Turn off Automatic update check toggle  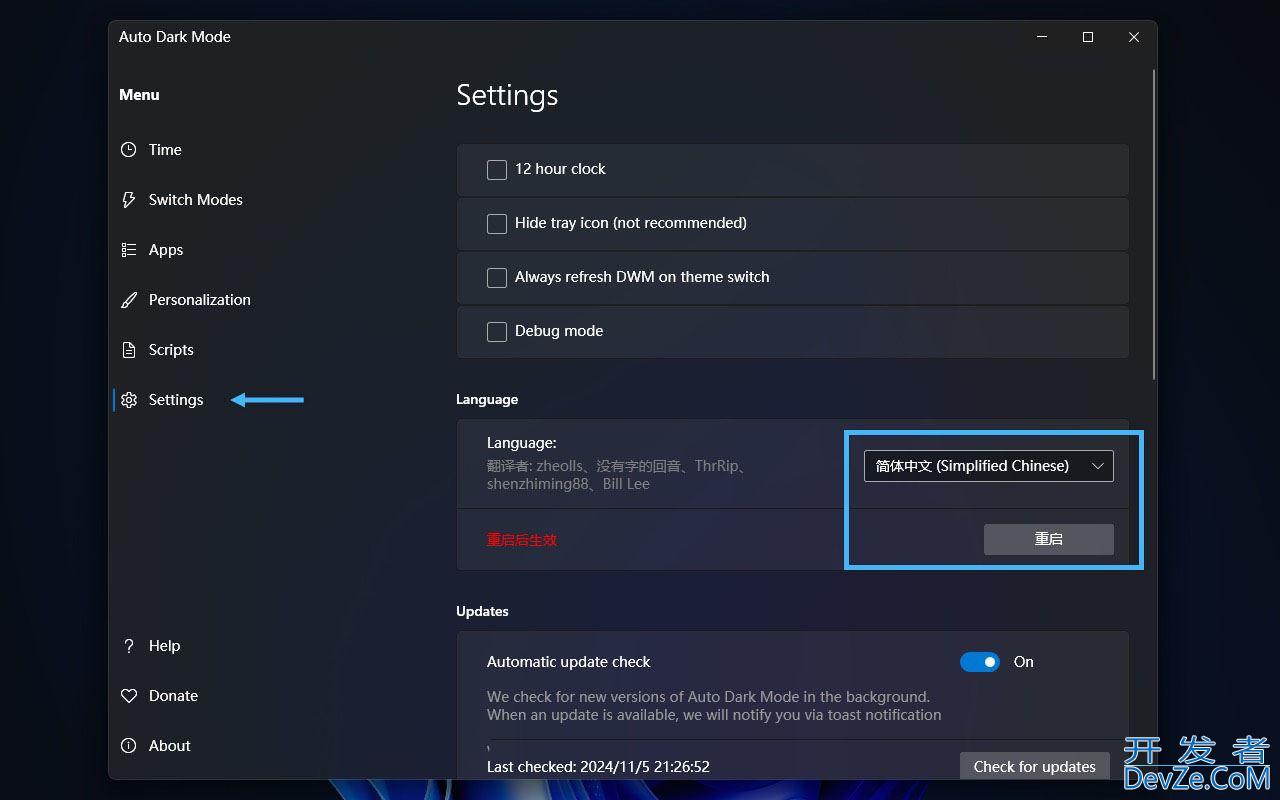pyautogui.click(x=980, y=662)
